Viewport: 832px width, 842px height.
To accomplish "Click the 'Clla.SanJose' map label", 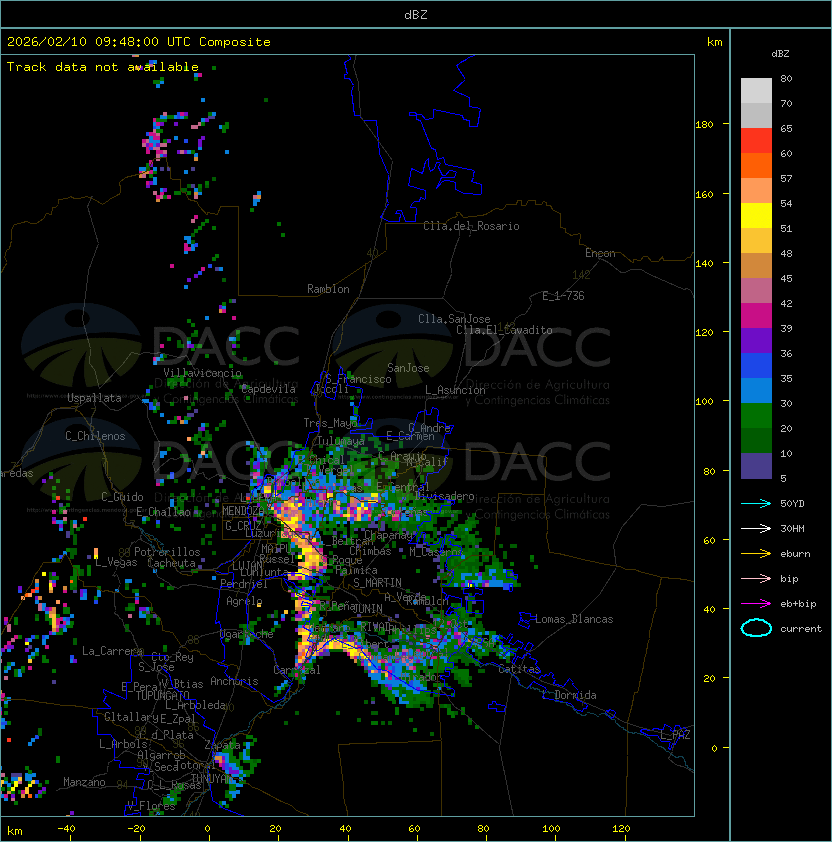I will (454, 319).
